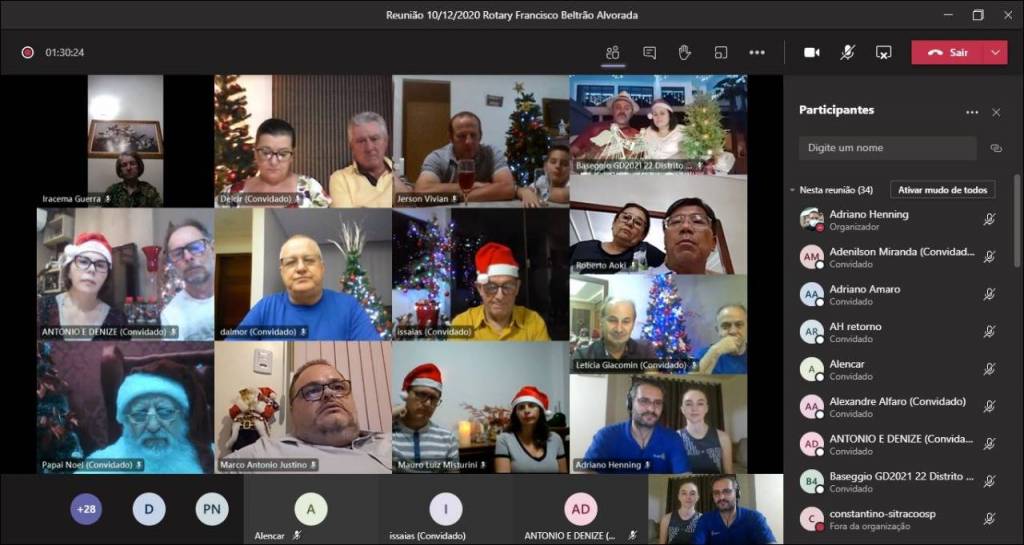Raise your hand in the meeting
Image resolution: width=1024 pixels, height=545 pixels.
(685, 52)
